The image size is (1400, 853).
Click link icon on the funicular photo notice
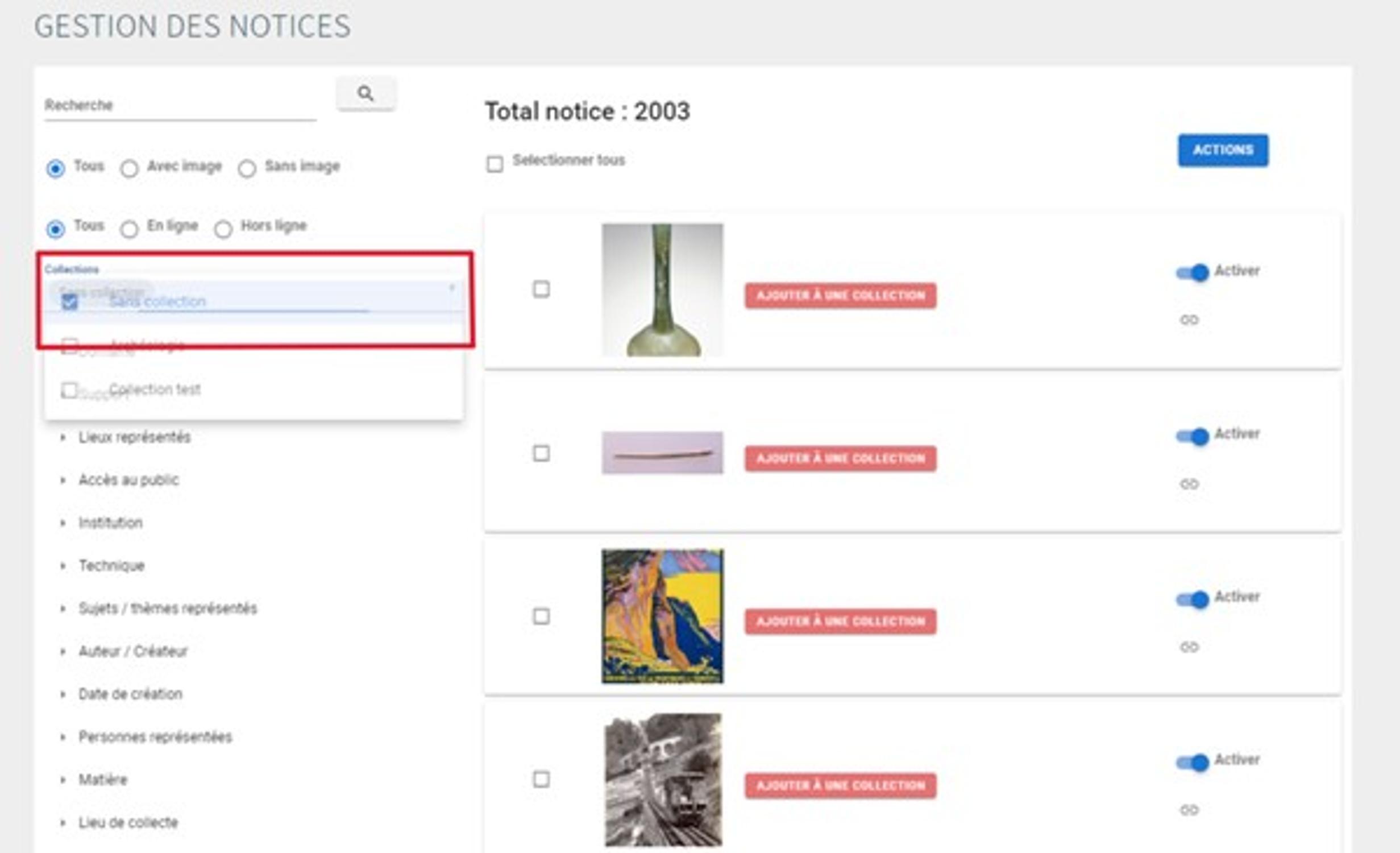coord(1189,810)
